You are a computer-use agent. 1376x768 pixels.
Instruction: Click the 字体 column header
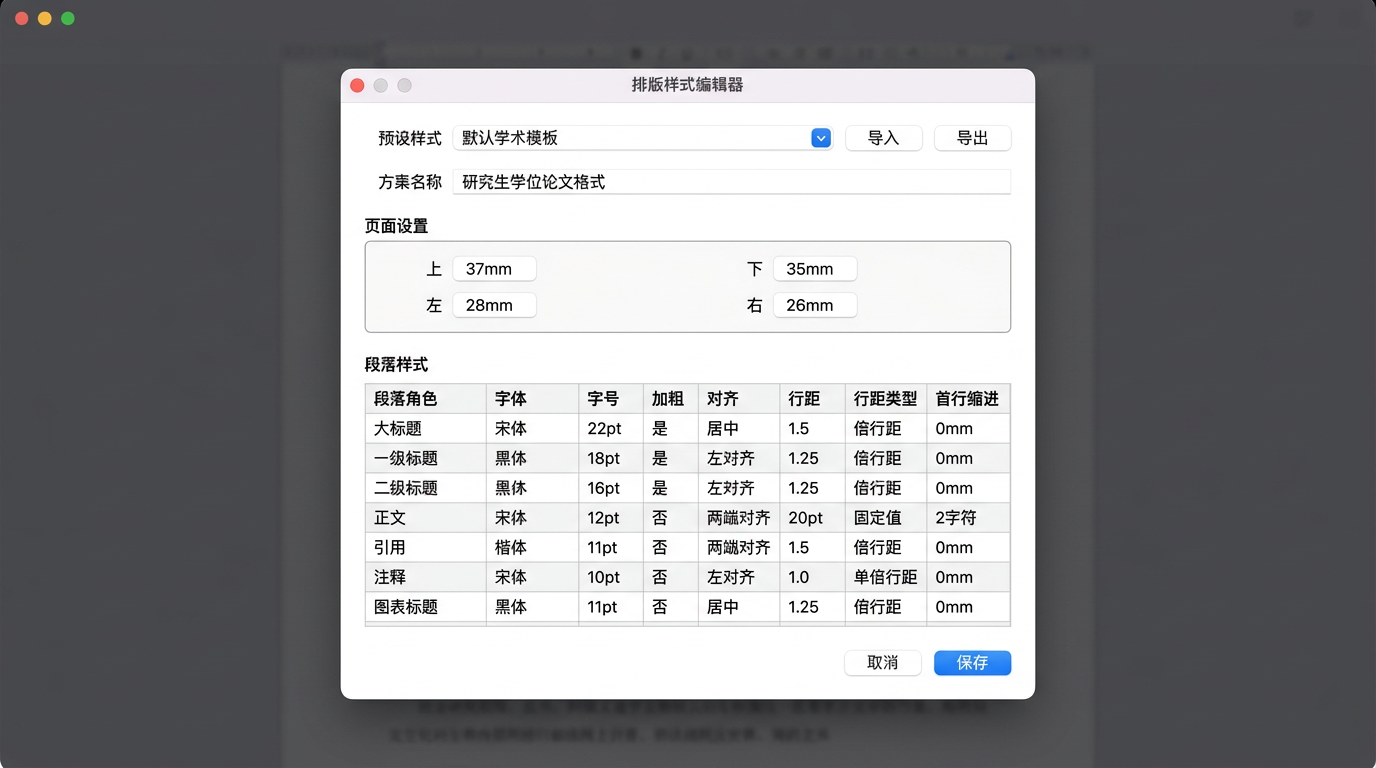coord(532,399)
